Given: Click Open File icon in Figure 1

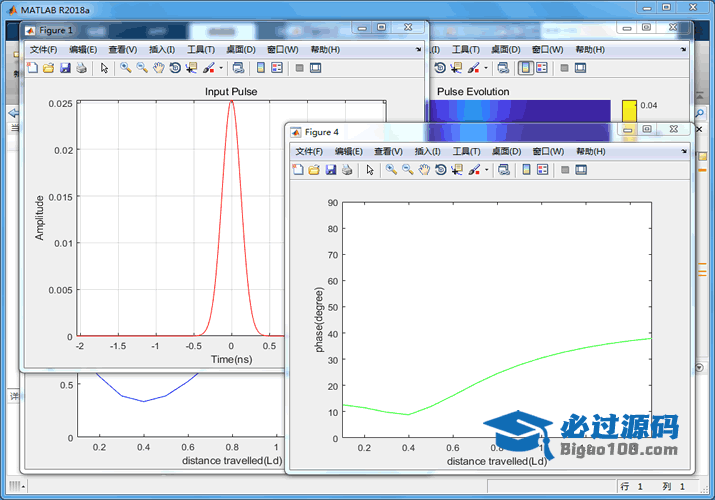Looking at the screenshot, I should (x=48, y=68).
